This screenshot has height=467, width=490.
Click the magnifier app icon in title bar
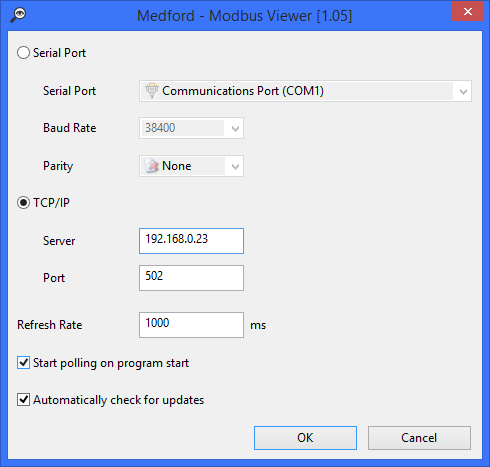pos(18,15)
